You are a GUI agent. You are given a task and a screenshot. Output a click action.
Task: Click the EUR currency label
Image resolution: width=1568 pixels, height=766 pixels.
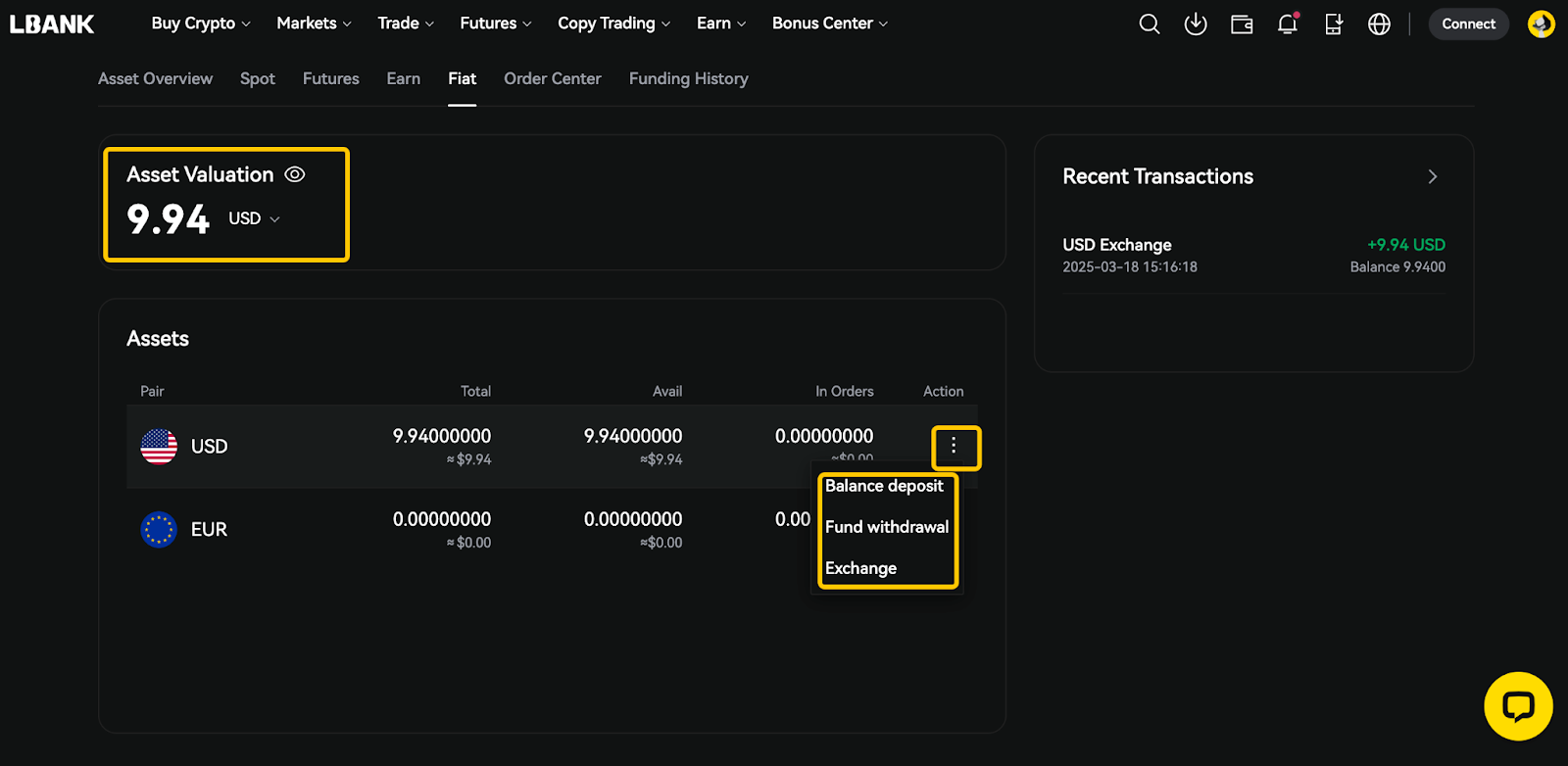click(209, 530)
